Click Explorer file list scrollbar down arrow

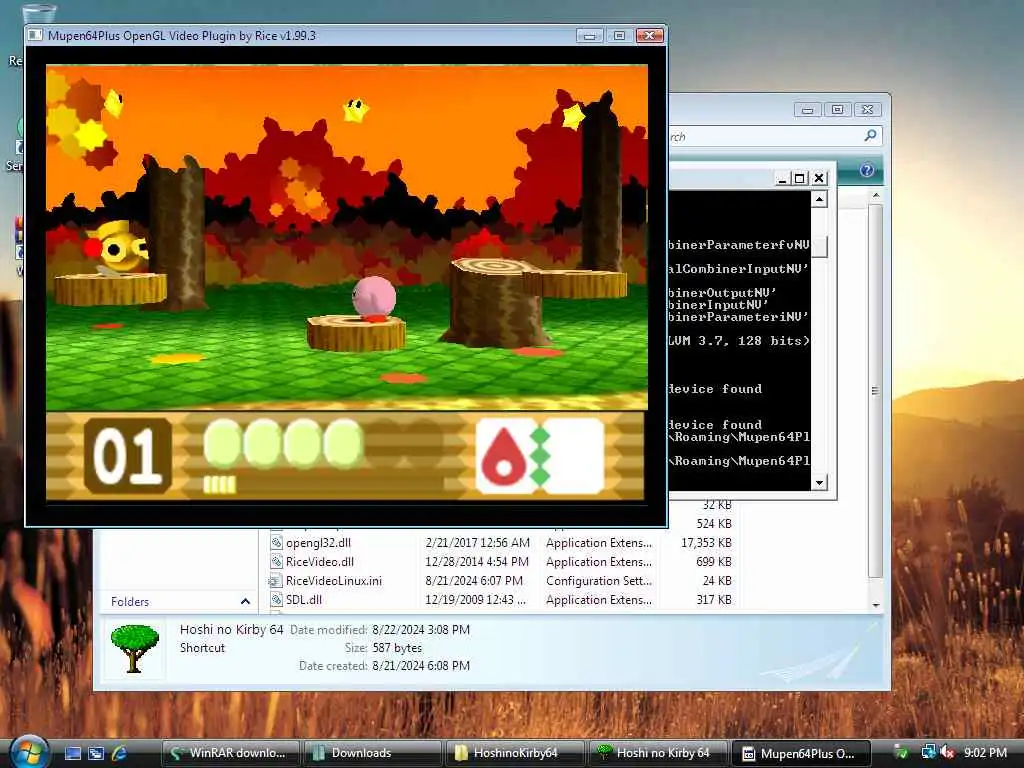click(876, 605)
